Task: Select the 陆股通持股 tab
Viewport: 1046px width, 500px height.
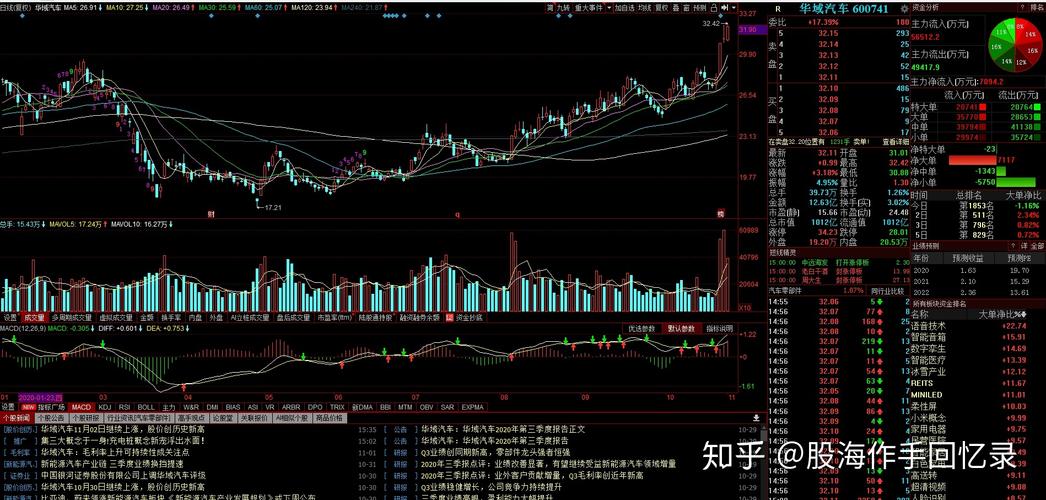Action: [x=377, y=318]
